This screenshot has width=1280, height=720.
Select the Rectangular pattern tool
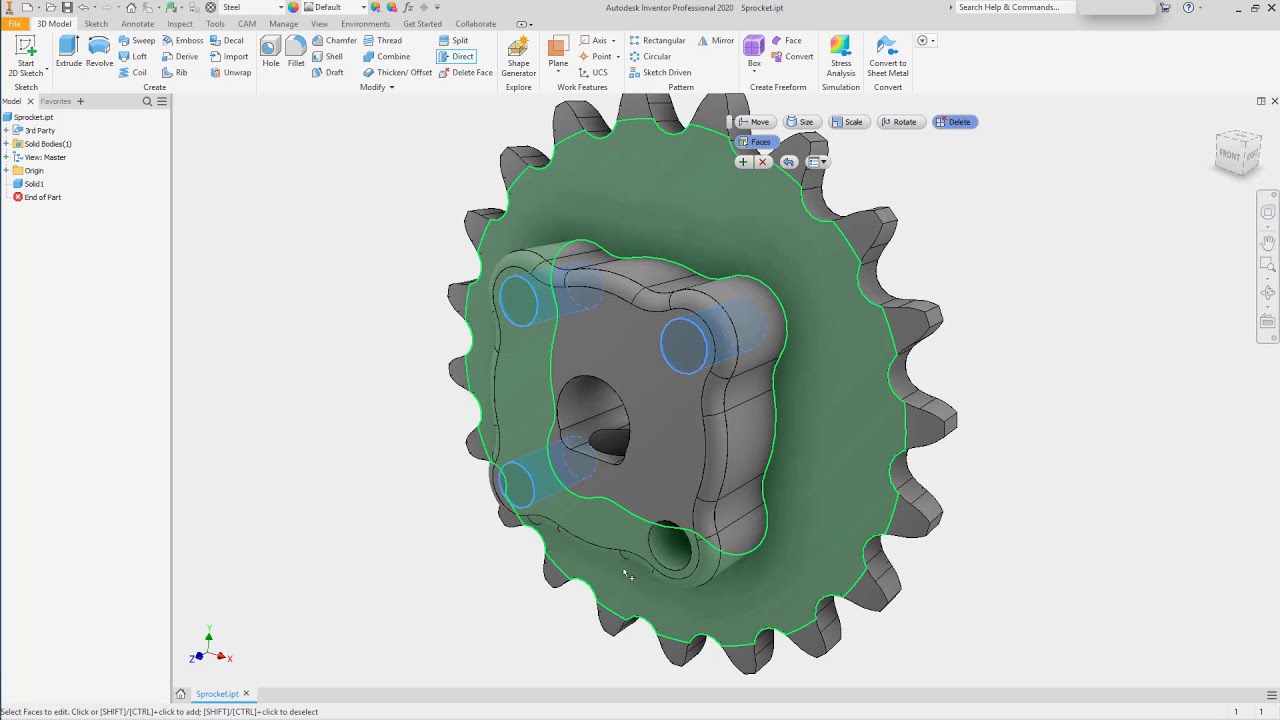657,41
